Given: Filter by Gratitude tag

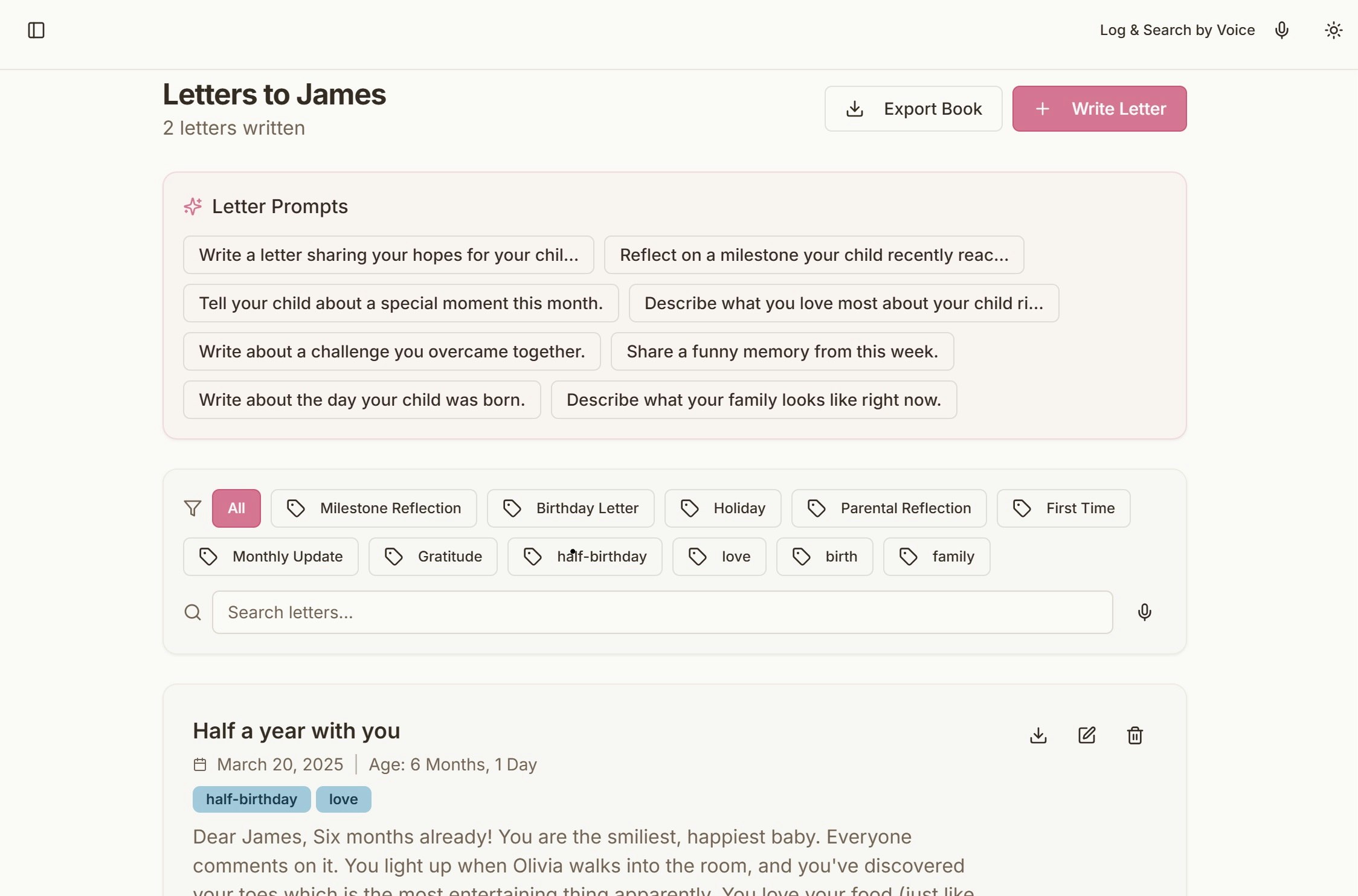Looking at the screenshot, I should tap(433, 557).
